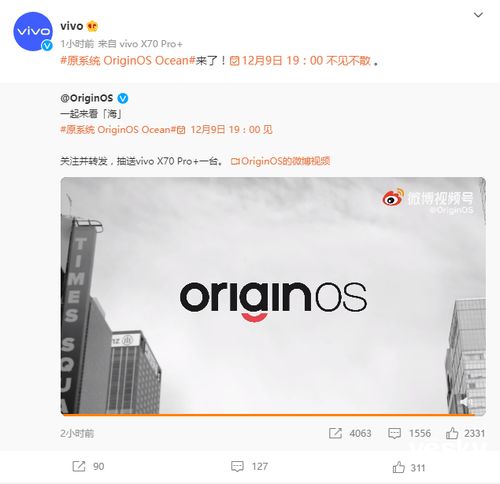This screenshot has width=500, height=484.
Task: Open the #原系统 OriginOS Ocean# hashtag in vivo's post
Action: coord(128,61)
